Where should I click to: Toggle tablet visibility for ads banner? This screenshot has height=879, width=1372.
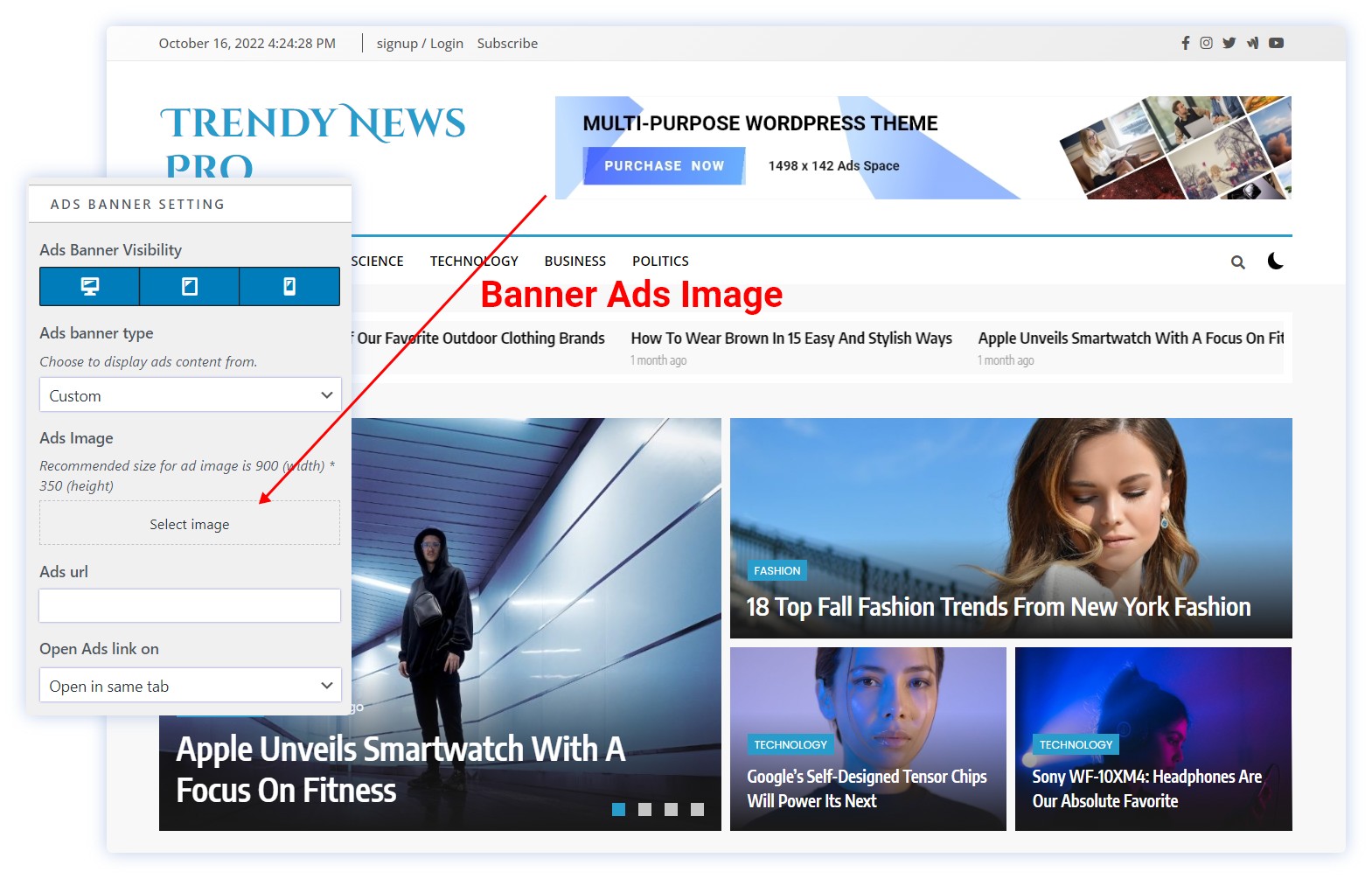pos(190,287)
